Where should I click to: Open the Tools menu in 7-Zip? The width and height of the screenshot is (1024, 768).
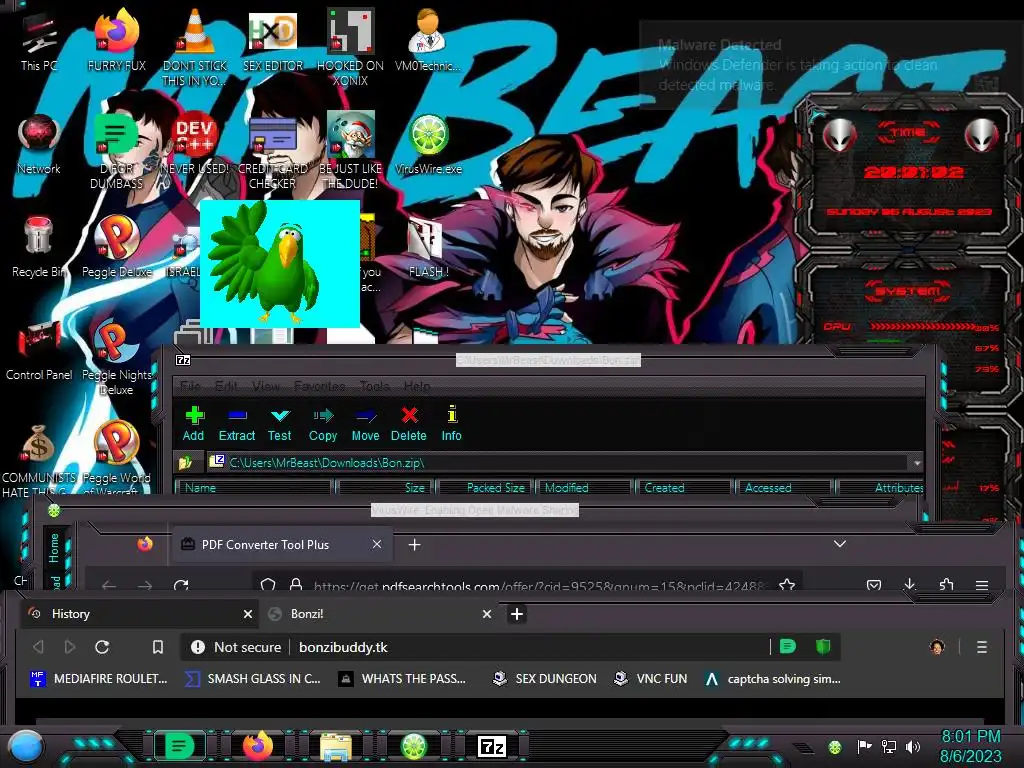pos(374,386)
